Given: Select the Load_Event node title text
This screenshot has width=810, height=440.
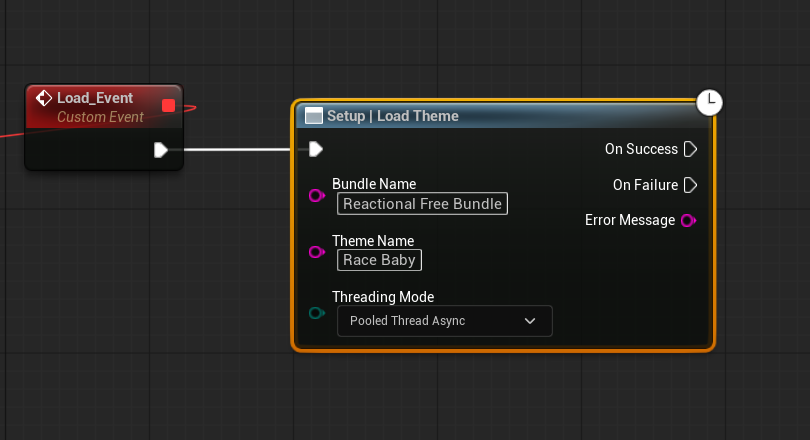Looking at the screenshot, I should [x=95, y=98].
